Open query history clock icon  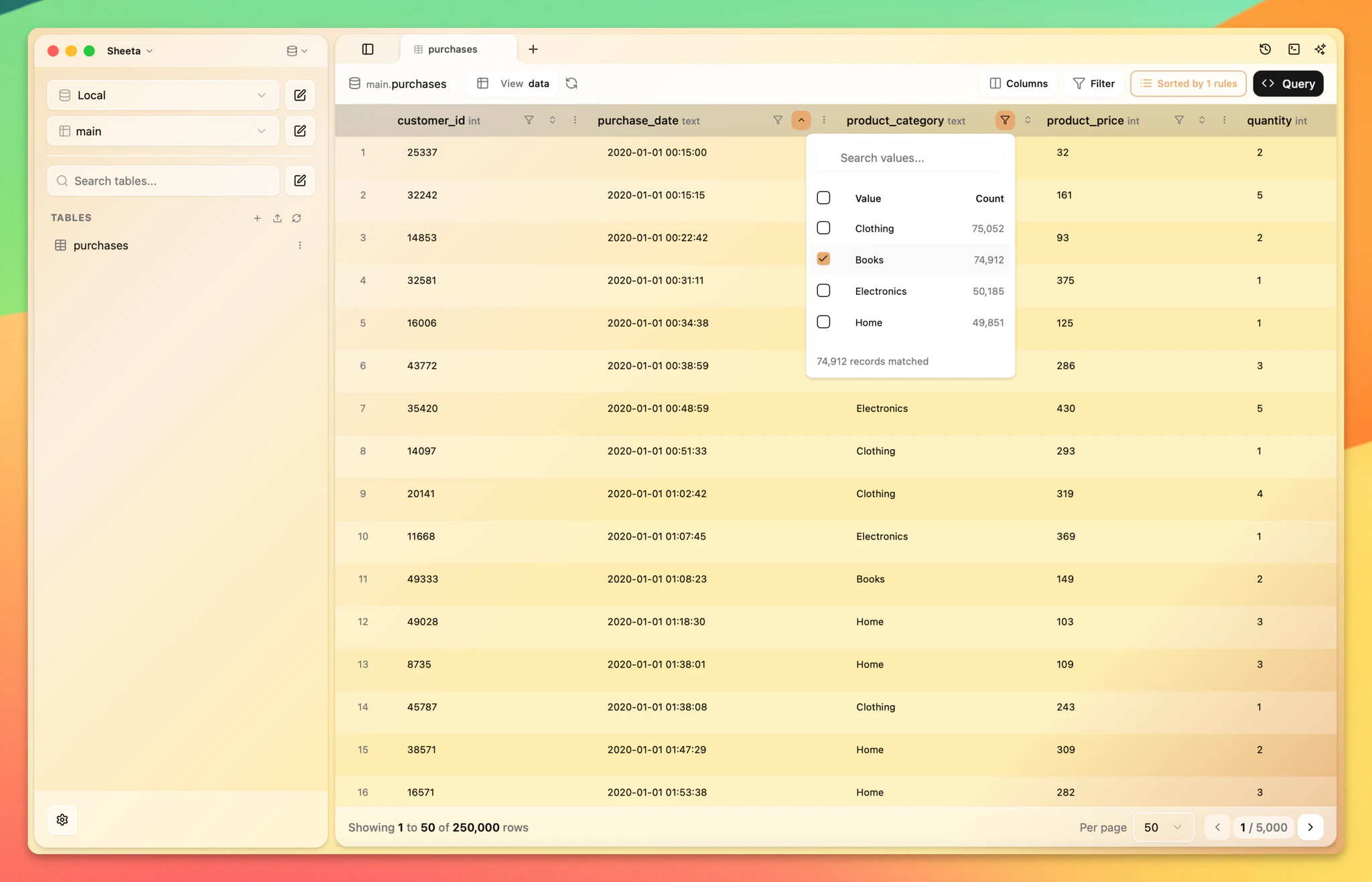tap(1265, 49)
